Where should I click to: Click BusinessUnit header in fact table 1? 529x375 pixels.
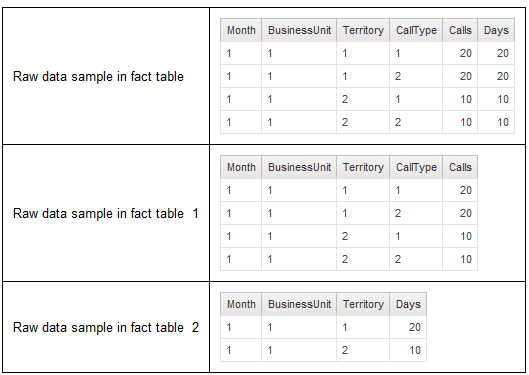pos(299,167)
